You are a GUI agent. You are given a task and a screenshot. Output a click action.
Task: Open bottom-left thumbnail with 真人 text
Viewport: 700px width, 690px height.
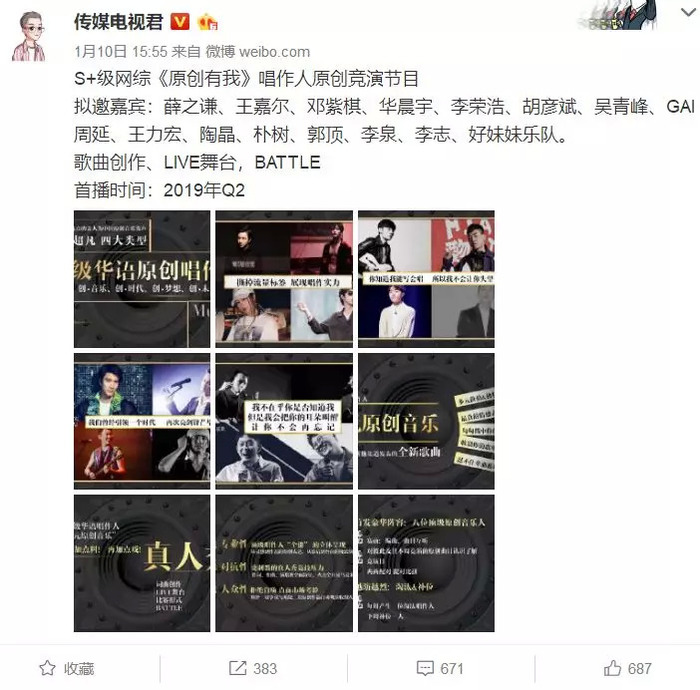pos(142,563)
